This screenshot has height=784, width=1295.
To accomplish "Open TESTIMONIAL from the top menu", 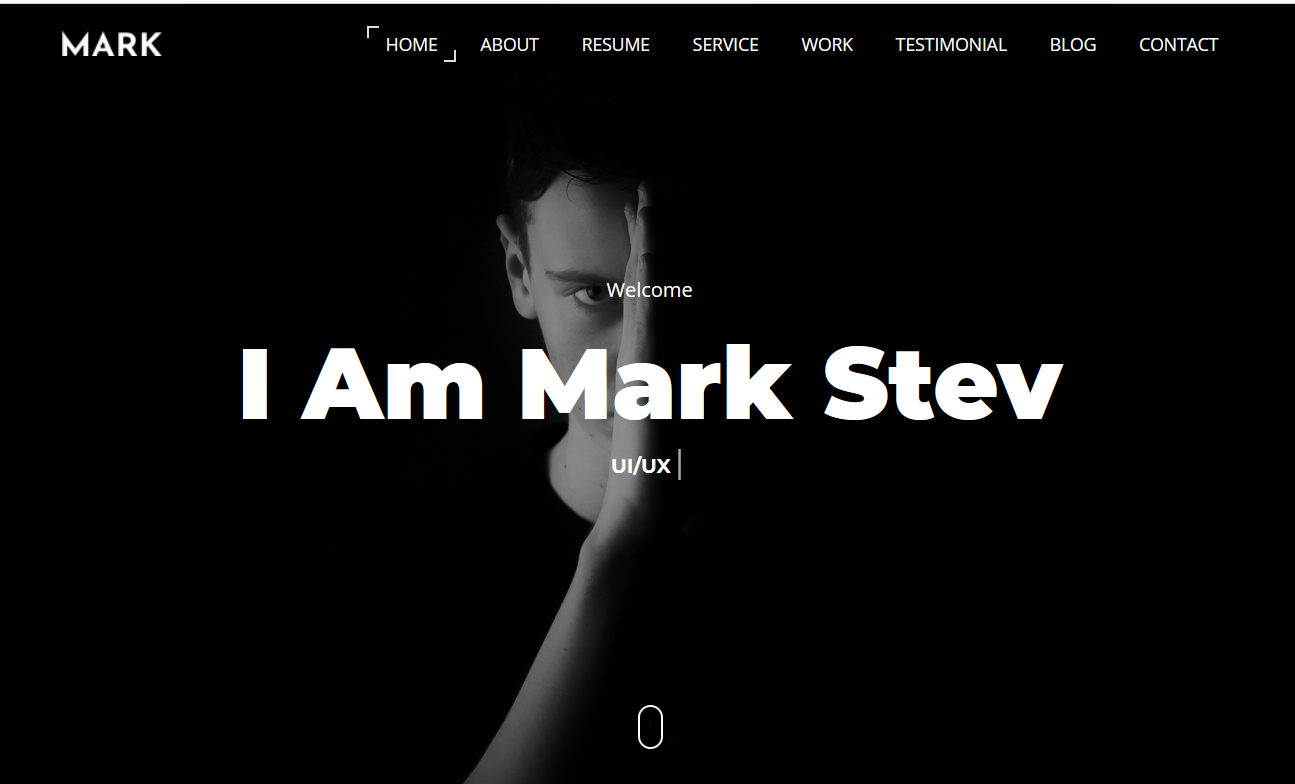I will [x=951, y=45].
